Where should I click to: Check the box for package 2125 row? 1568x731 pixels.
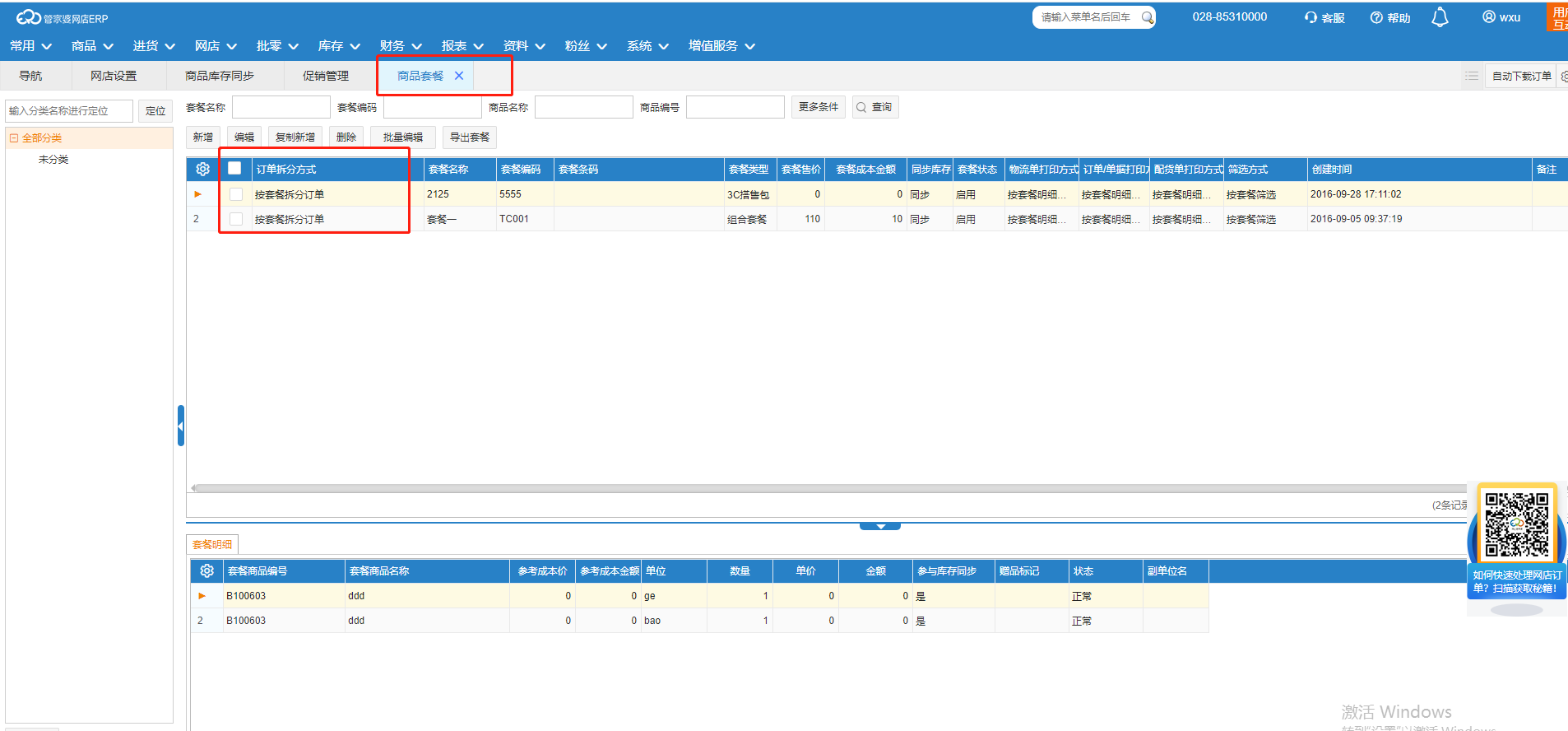(236, 194)
